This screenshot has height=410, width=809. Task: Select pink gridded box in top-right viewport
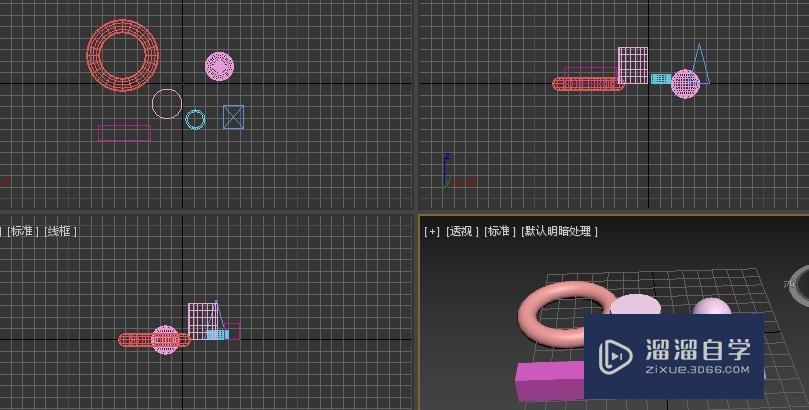tap(633, 65)
